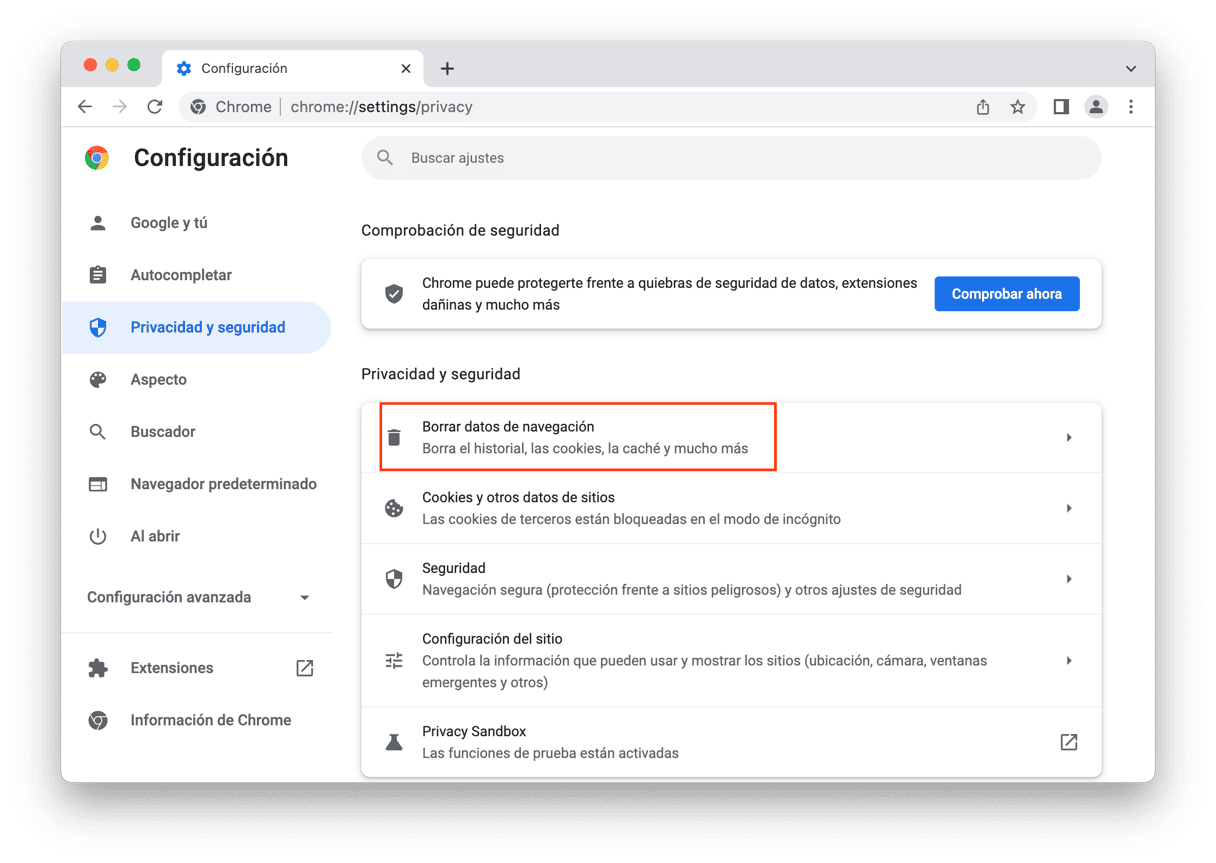Click the Información de Chrome logo icon
Viewport: 1216px width, 863px height.
tap(98, 720)
